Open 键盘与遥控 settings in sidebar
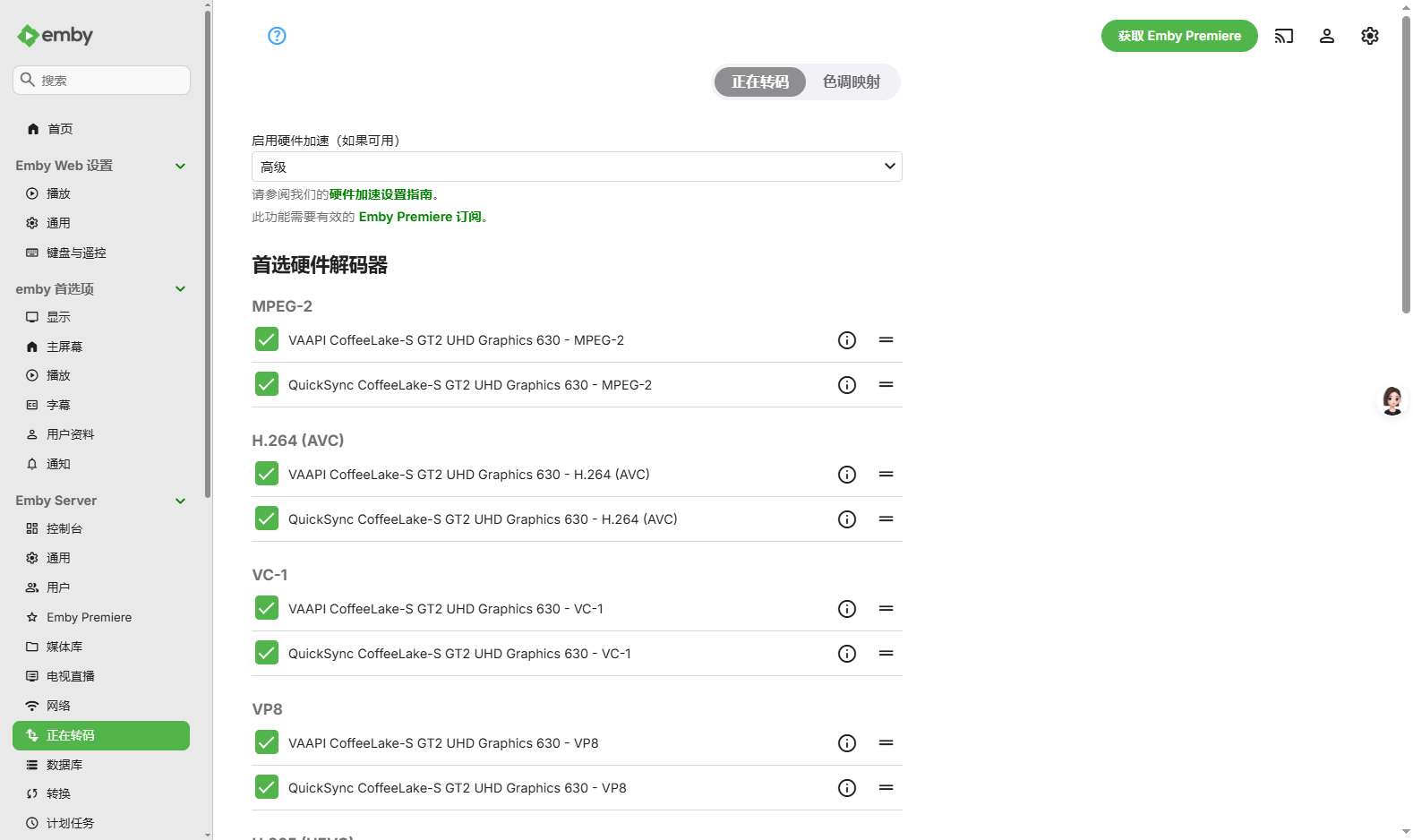Screen dimensions: 1413x840 [101, 253]
